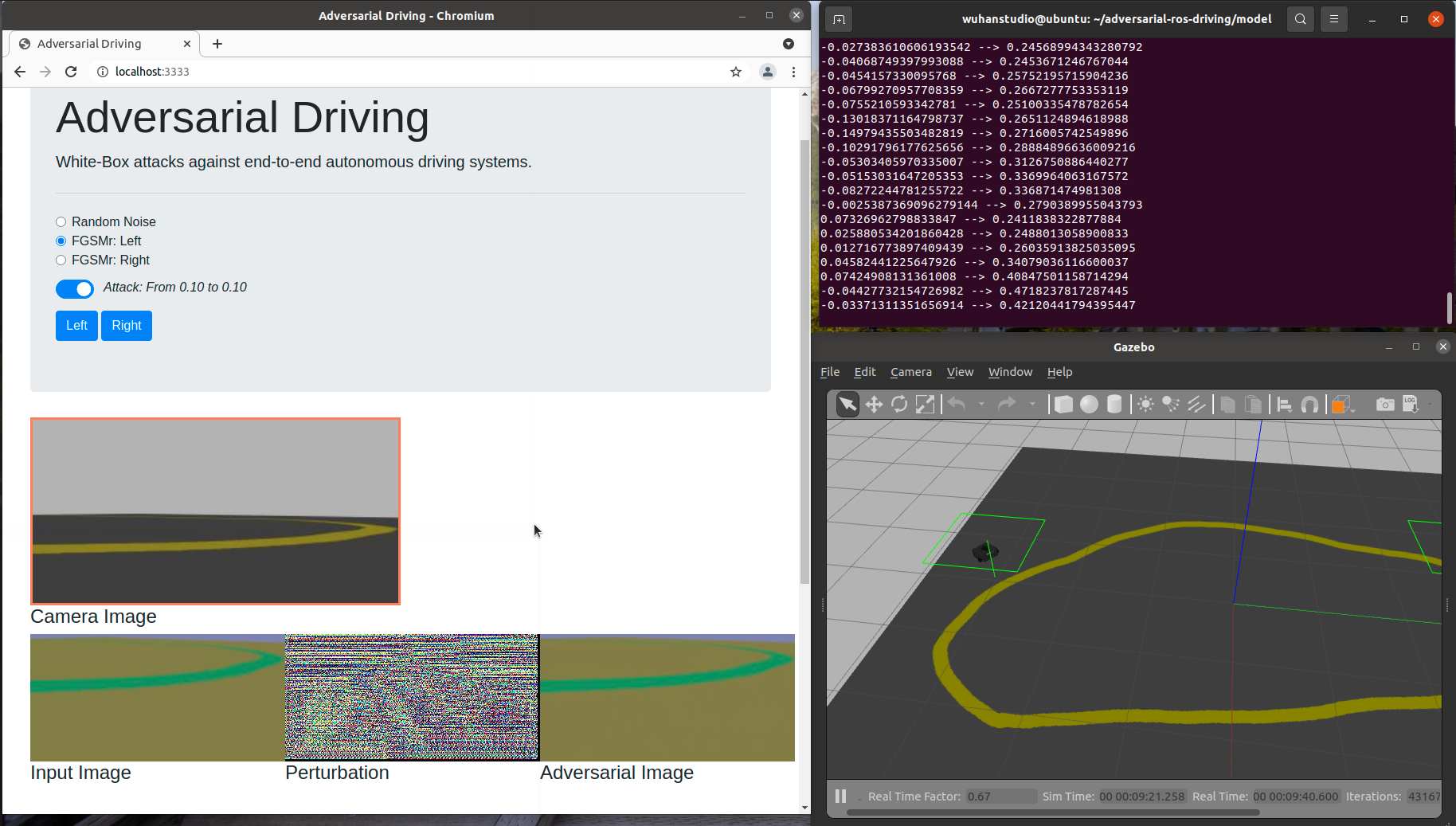Insert a sphere shape in Gazebo
The width and height of the screenshot is (1456, 826).
click(1089, 405)
